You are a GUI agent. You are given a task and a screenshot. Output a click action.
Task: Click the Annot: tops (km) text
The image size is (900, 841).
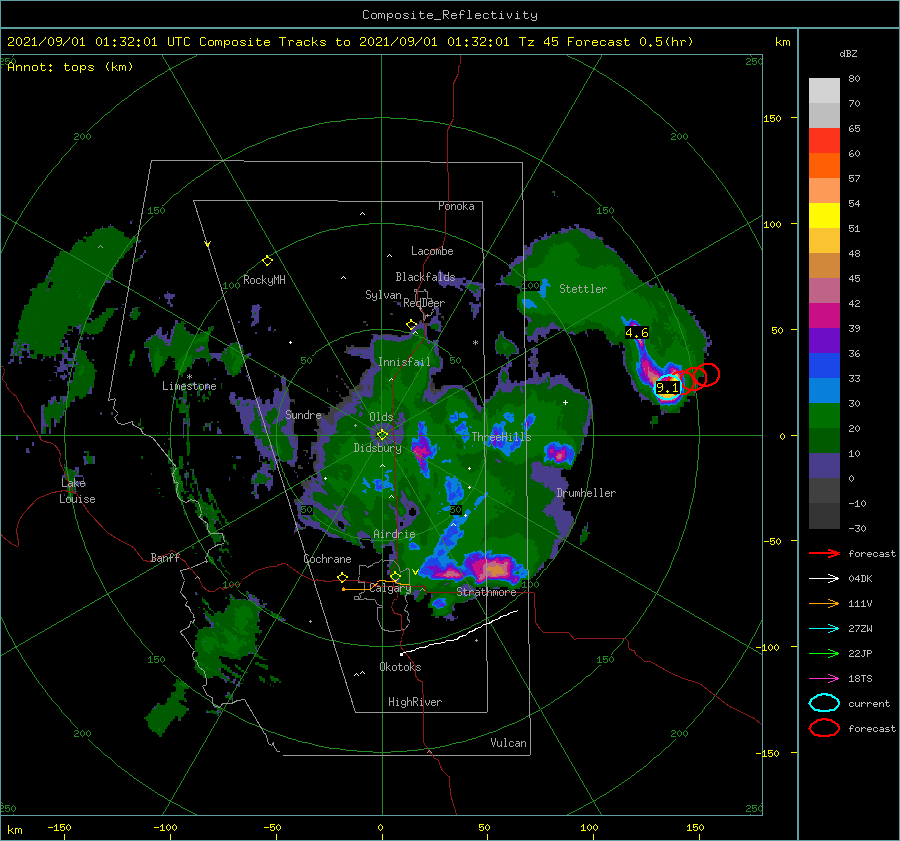[70, 67]
